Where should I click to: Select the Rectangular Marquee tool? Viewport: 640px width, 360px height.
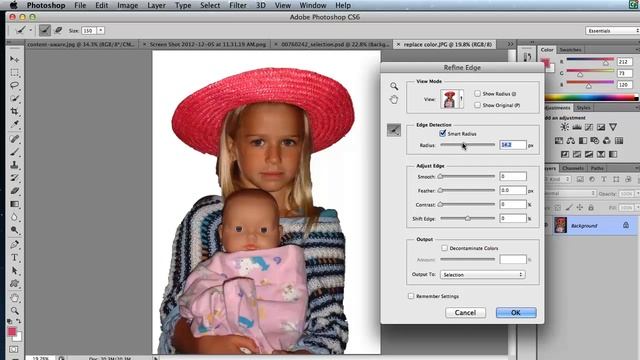coord(14,73)
